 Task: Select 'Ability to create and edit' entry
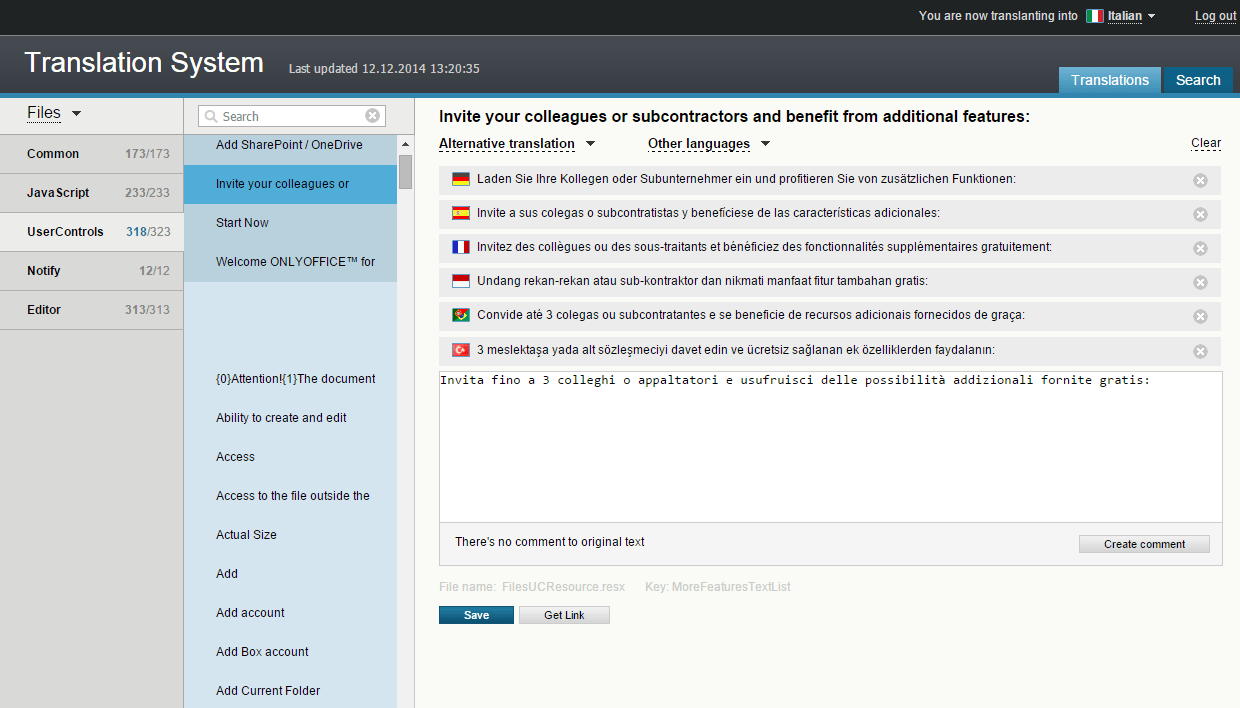click(290, 418)
